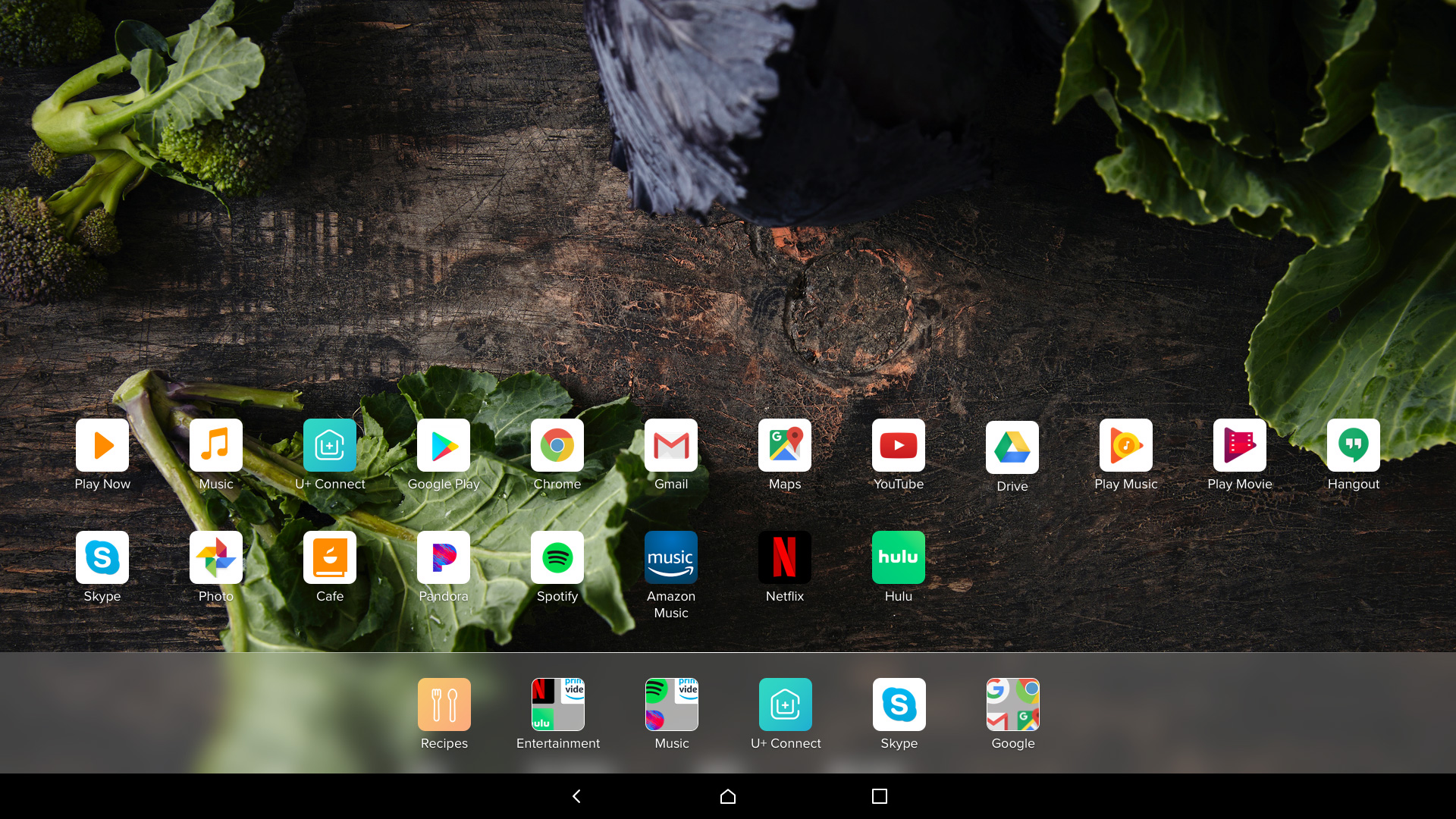Image resolution: width=1456 pixels, height=819 pixels.
Task: Open Recipes in the dock
Action: click(444, 704)
